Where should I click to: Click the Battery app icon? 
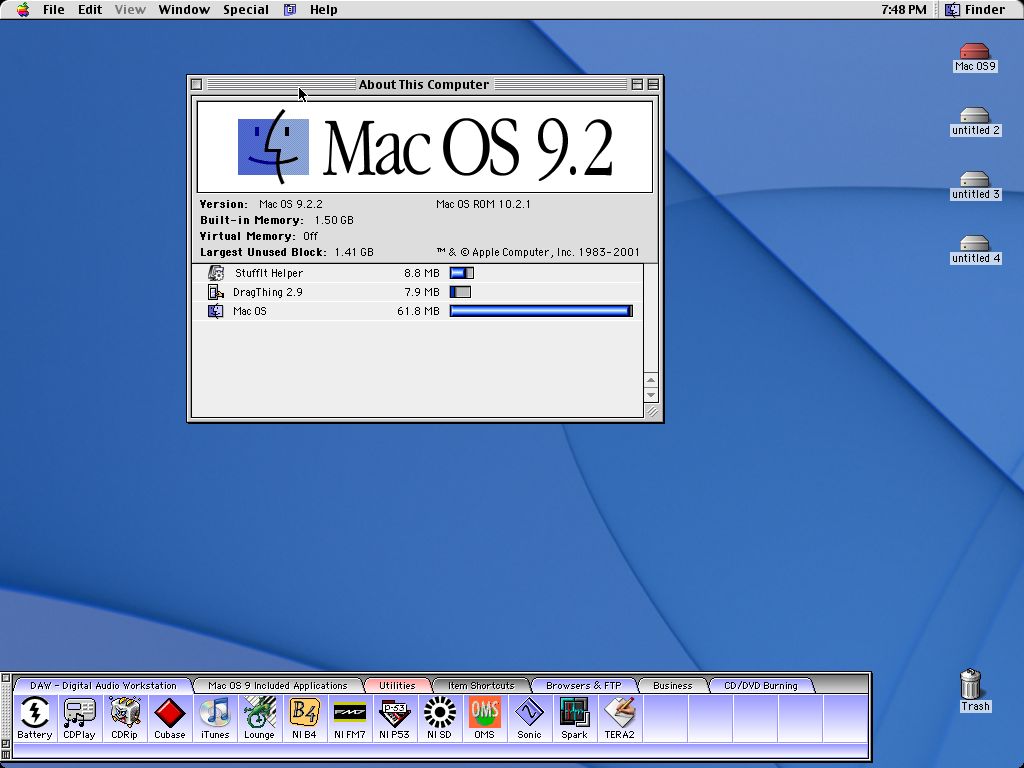click(35, 713)
